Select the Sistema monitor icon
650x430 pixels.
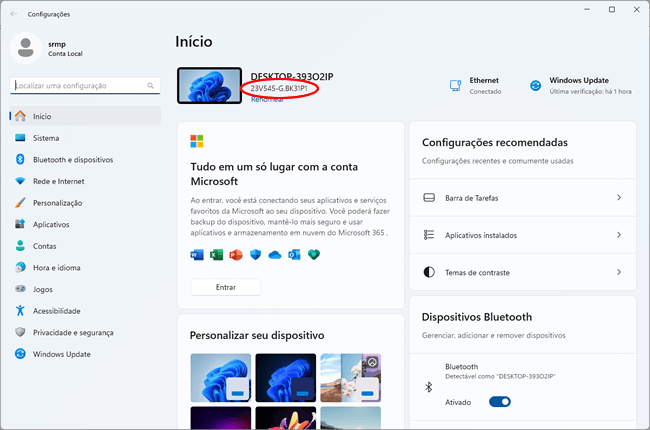pyautogui.click(x=20, y=138)
